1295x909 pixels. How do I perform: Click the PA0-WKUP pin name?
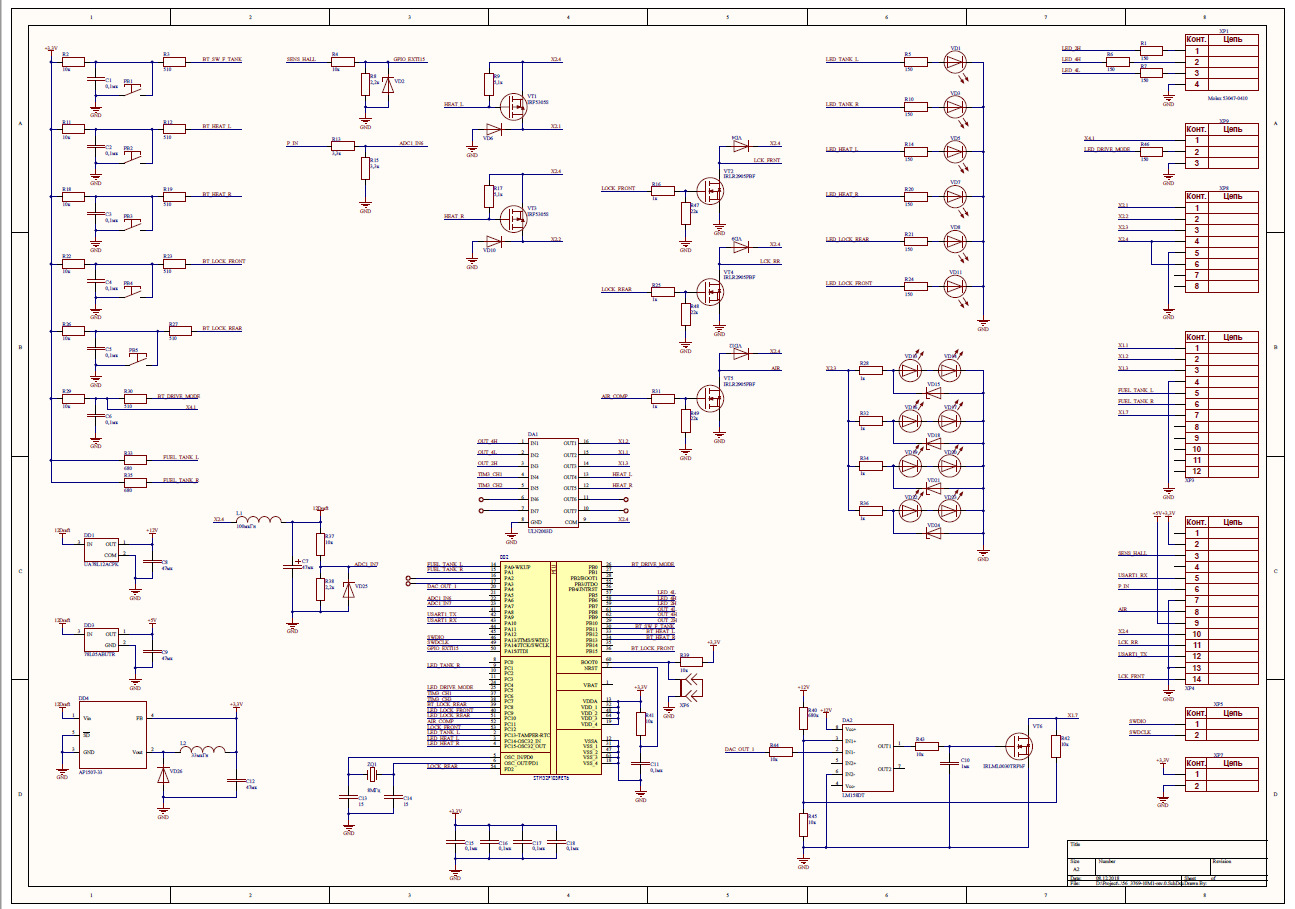(516, 566)
